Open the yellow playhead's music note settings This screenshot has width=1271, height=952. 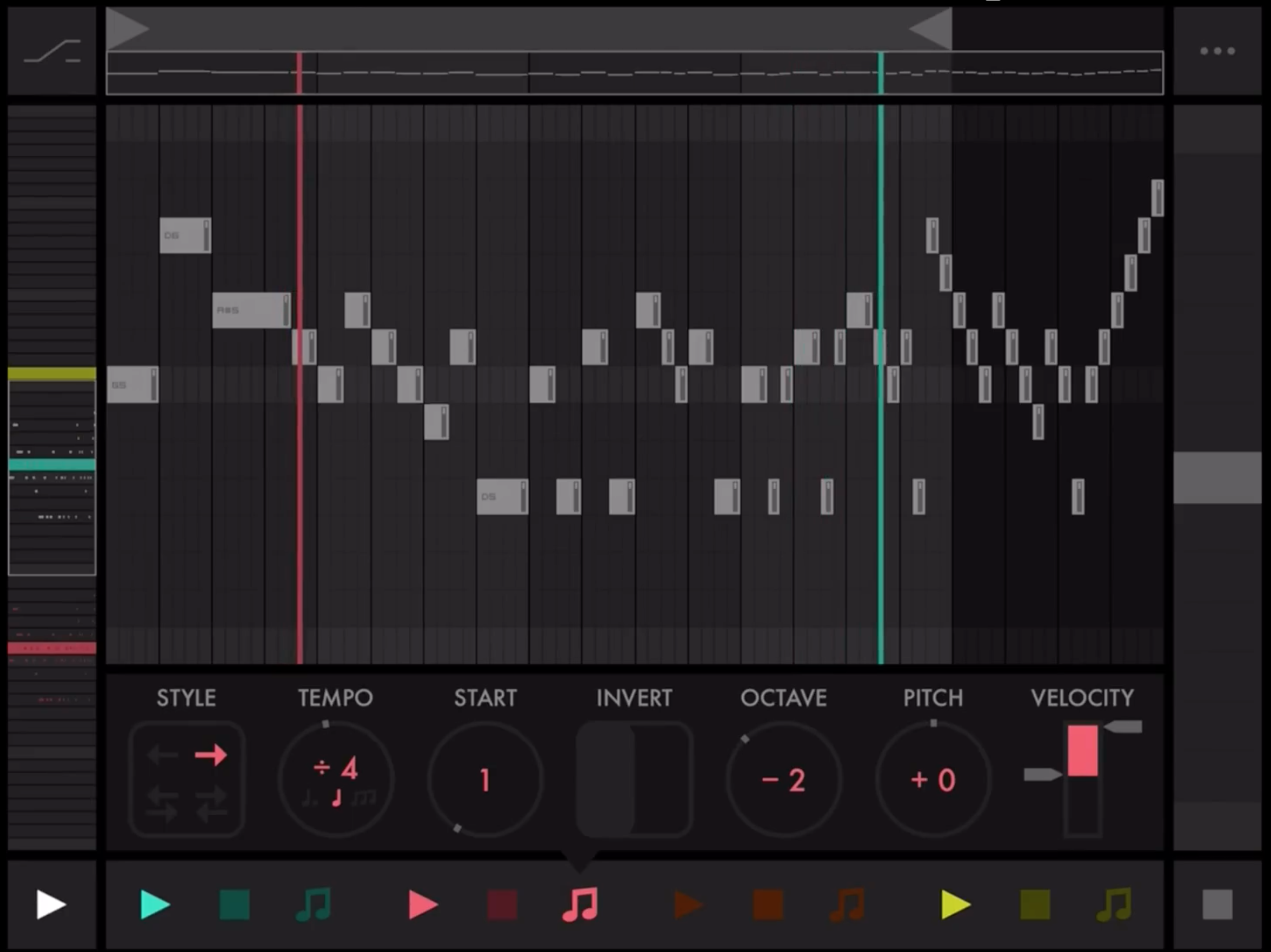pos(1114,904)
